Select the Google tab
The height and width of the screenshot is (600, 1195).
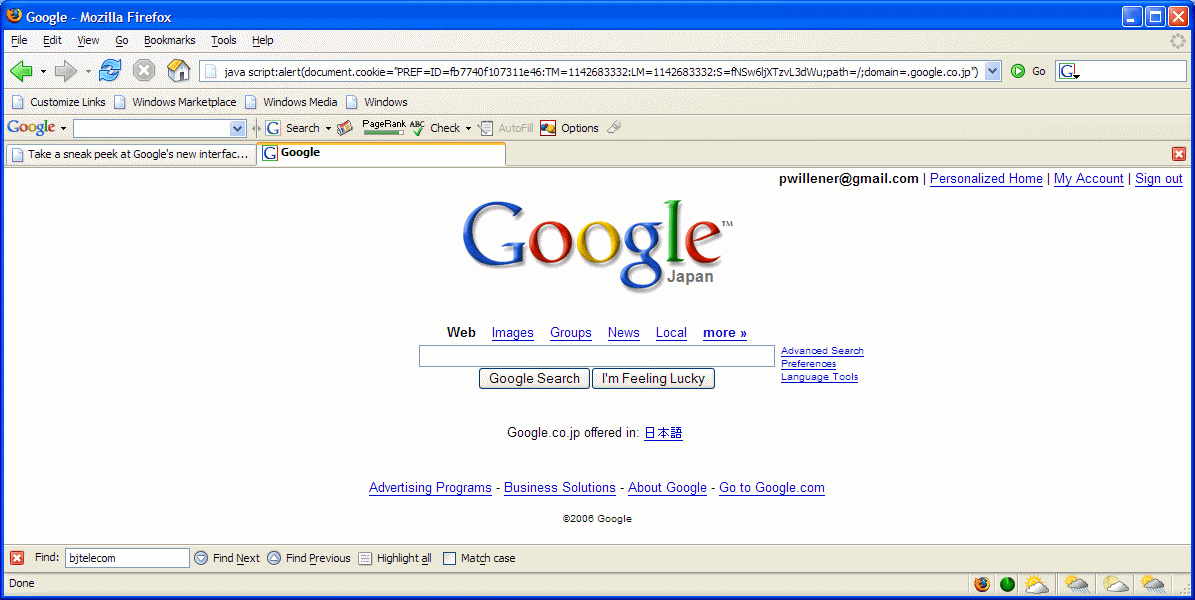coord(381,153)
